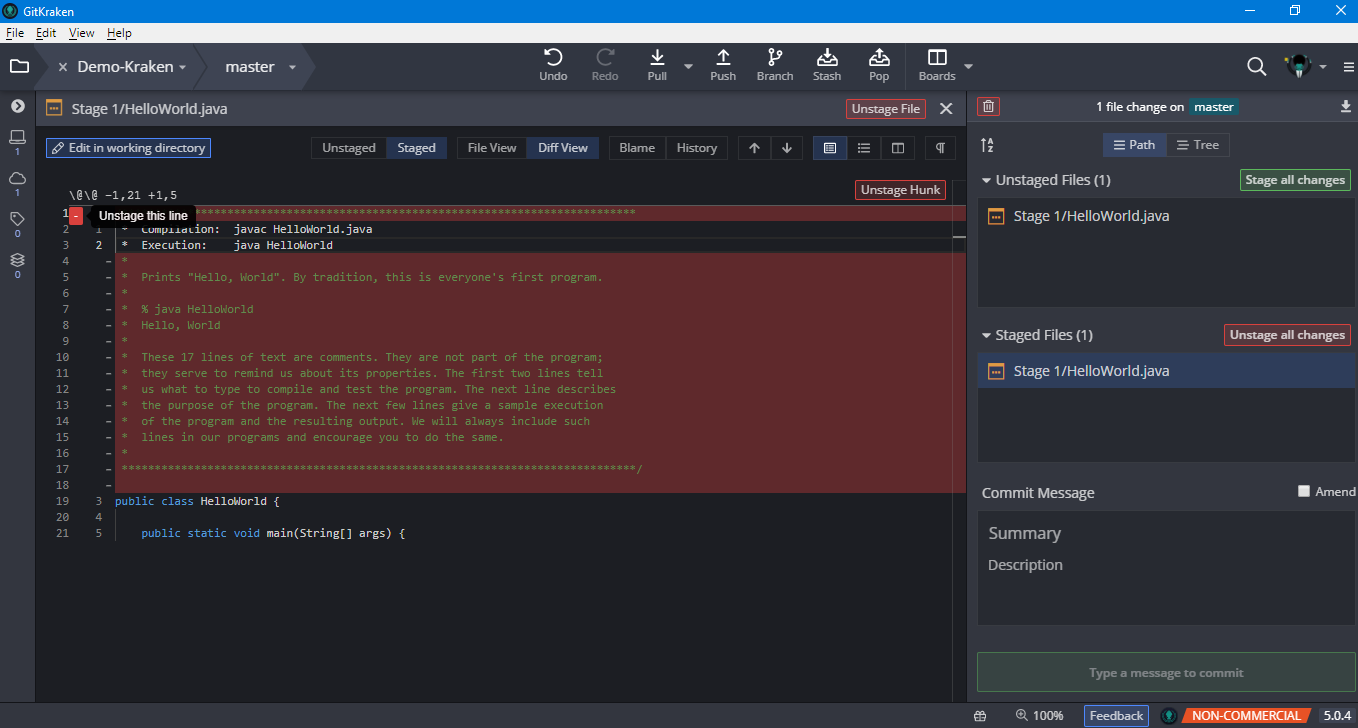
Task: Show files by Path
Action: [x=1134, y=145]
